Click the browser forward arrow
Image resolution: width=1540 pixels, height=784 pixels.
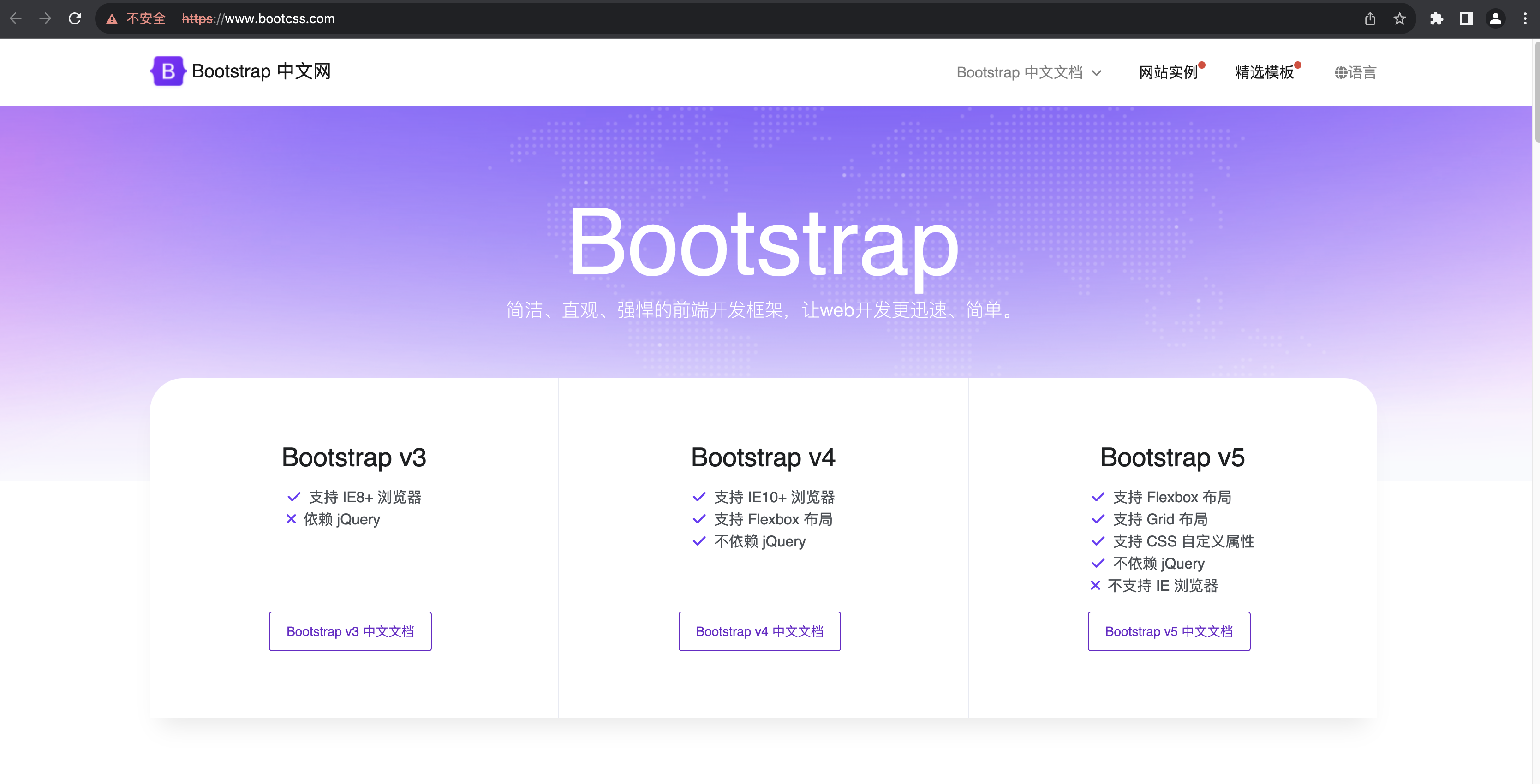(x=45, y=18)
